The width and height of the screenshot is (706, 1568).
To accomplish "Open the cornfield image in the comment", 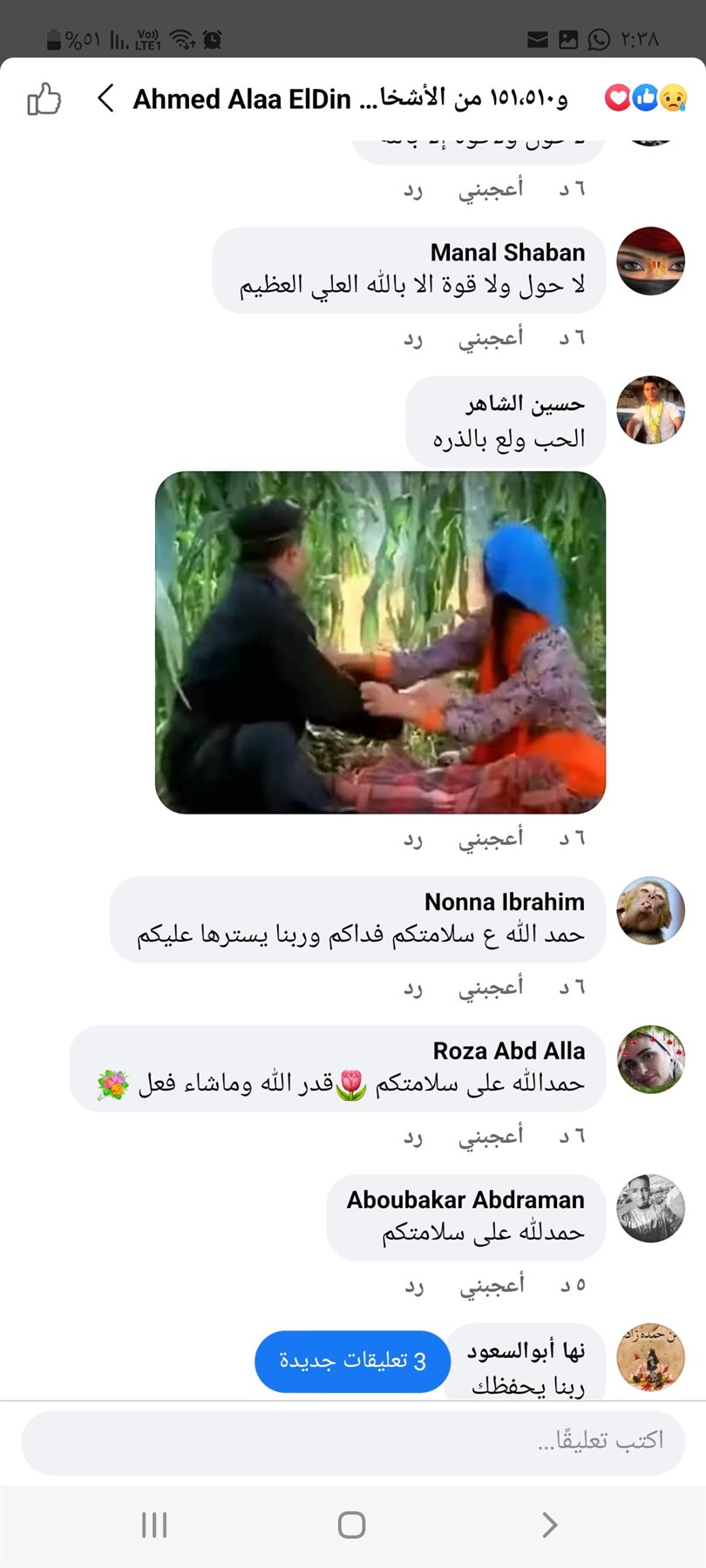I will pos(380,643).
